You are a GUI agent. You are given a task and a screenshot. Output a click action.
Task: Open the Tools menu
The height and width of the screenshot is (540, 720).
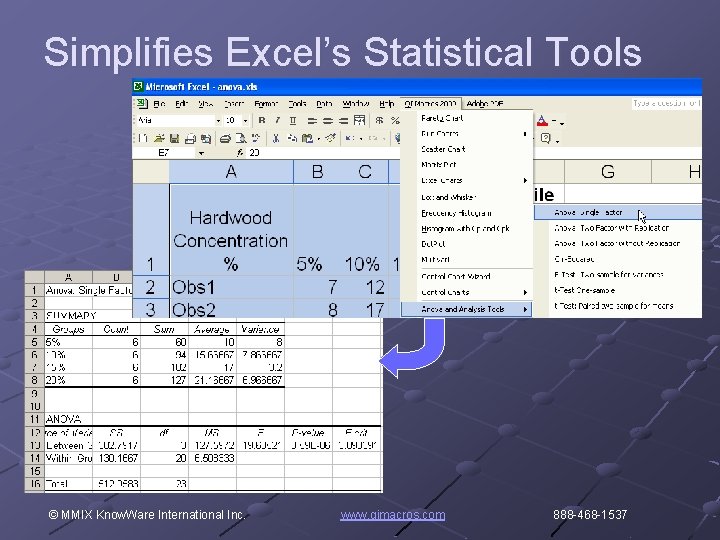297,104
